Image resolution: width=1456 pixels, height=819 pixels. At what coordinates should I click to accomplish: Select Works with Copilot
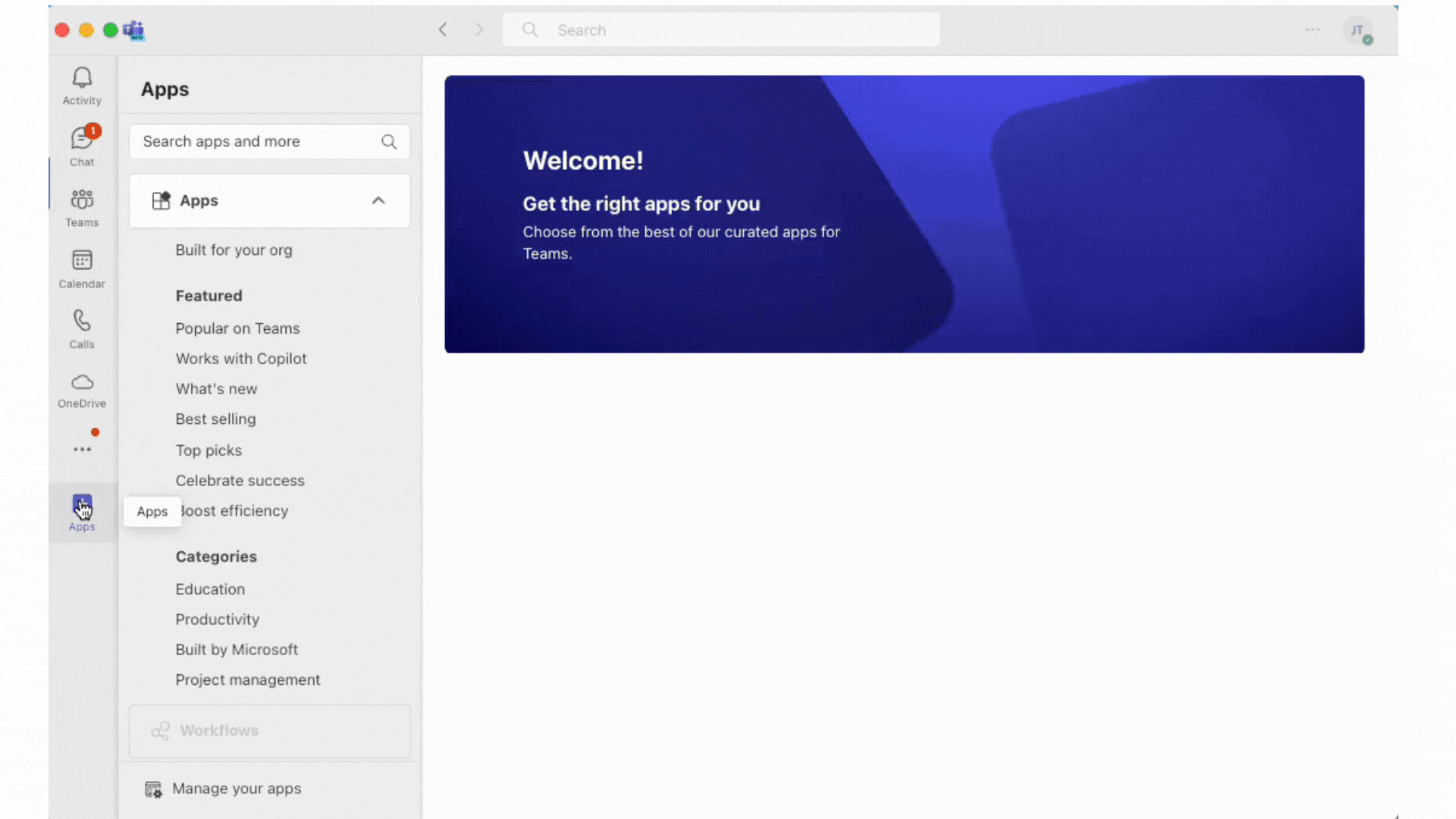click(241, 359)
